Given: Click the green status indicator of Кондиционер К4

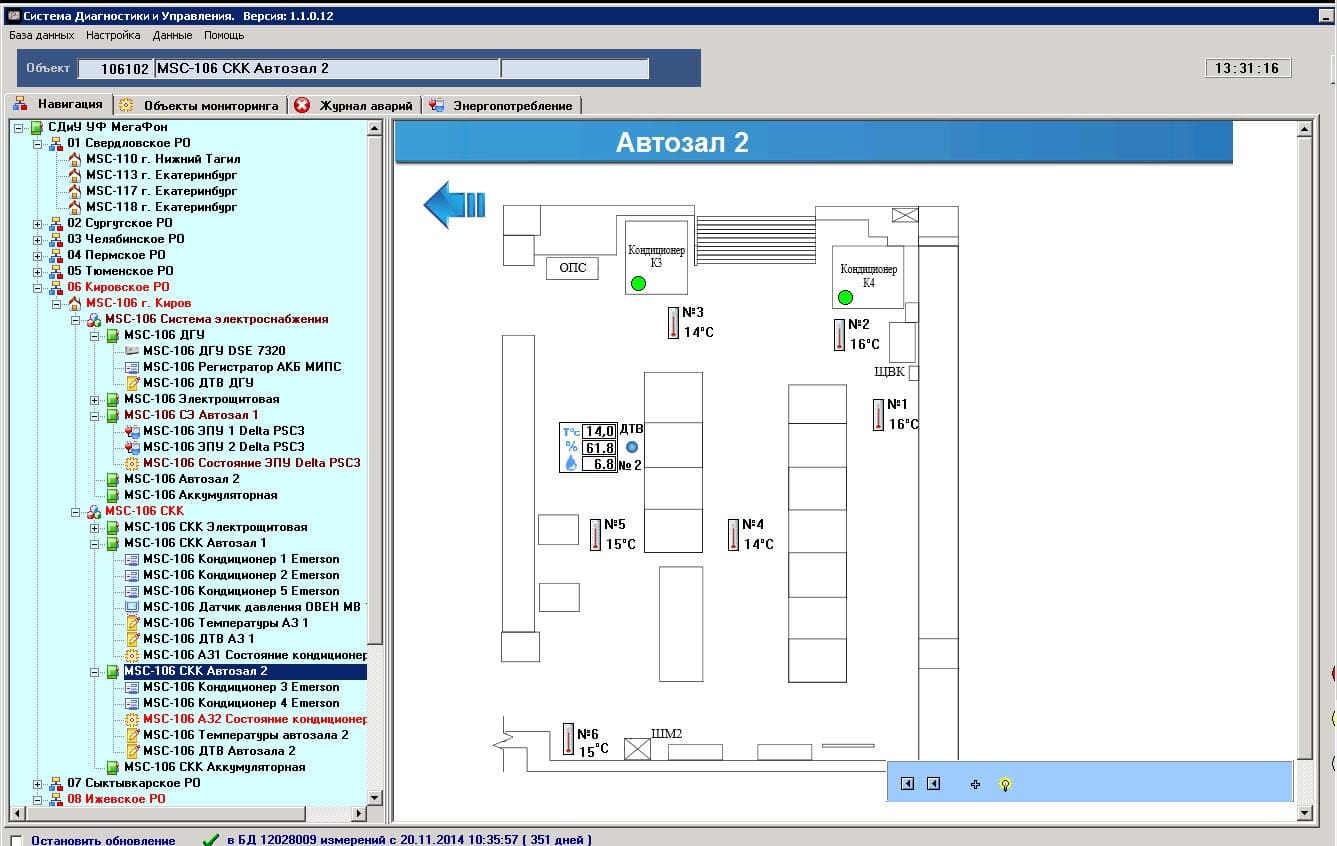Looking at the screenshot, I should [845, 297].
